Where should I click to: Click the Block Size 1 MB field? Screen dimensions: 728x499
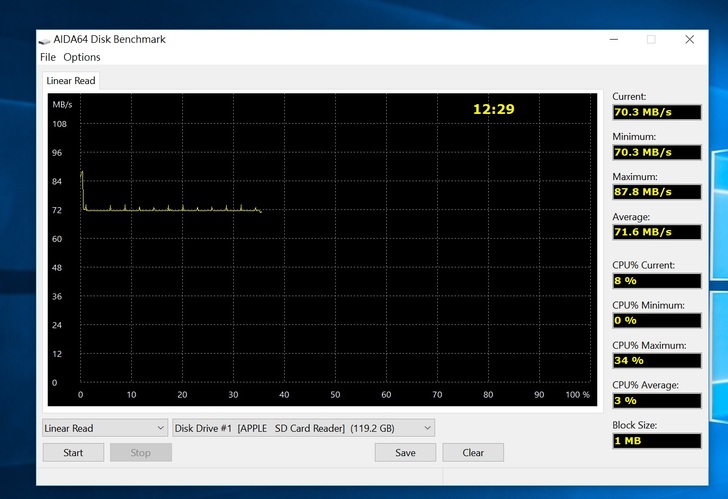coord(656,440)
